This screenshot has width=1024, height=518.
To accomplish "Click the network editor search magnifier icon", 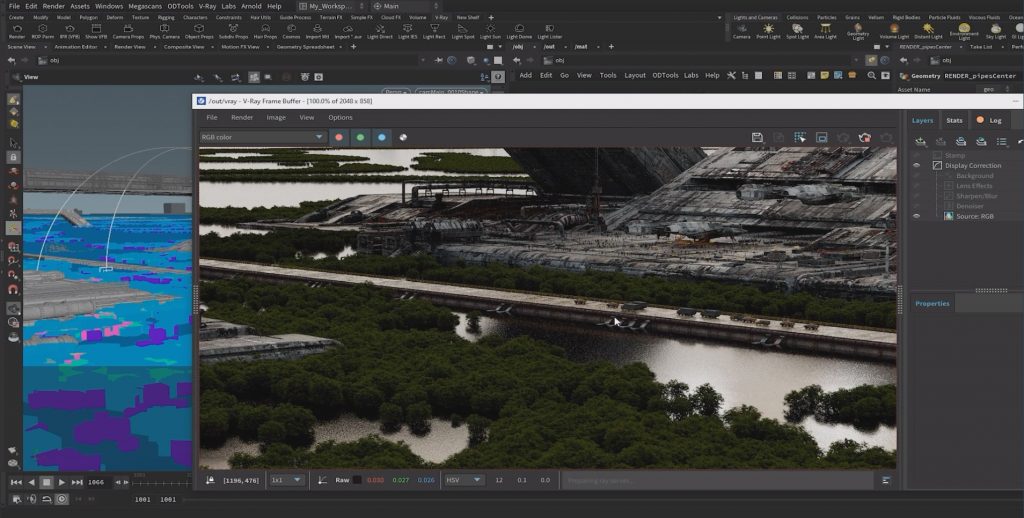I will tap(871, 76).
